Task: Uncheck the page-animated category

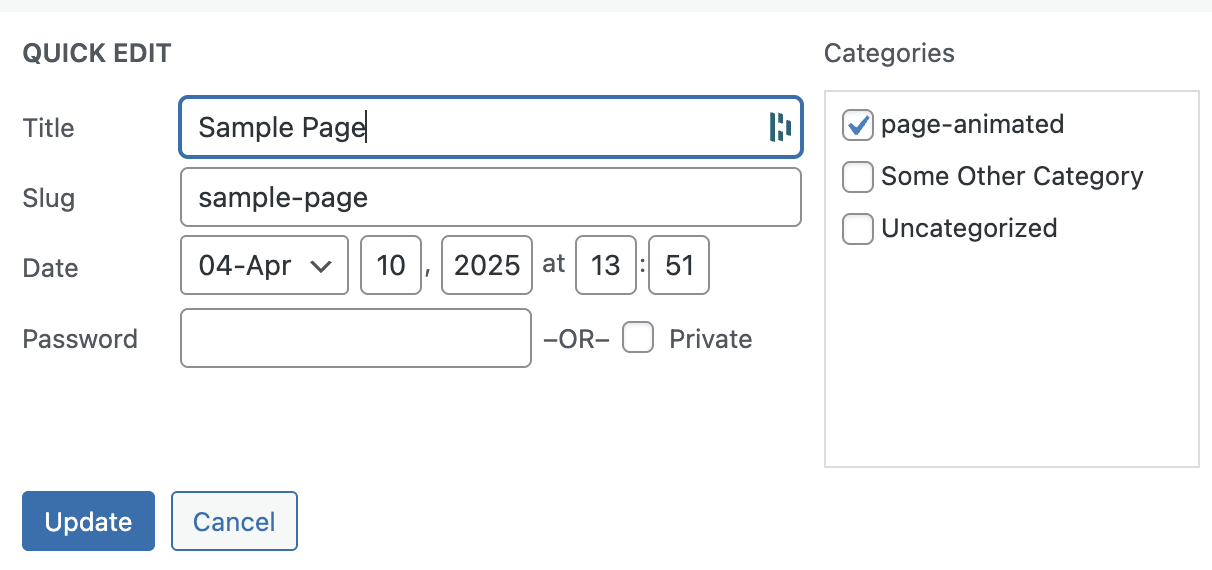Action: 858,125
